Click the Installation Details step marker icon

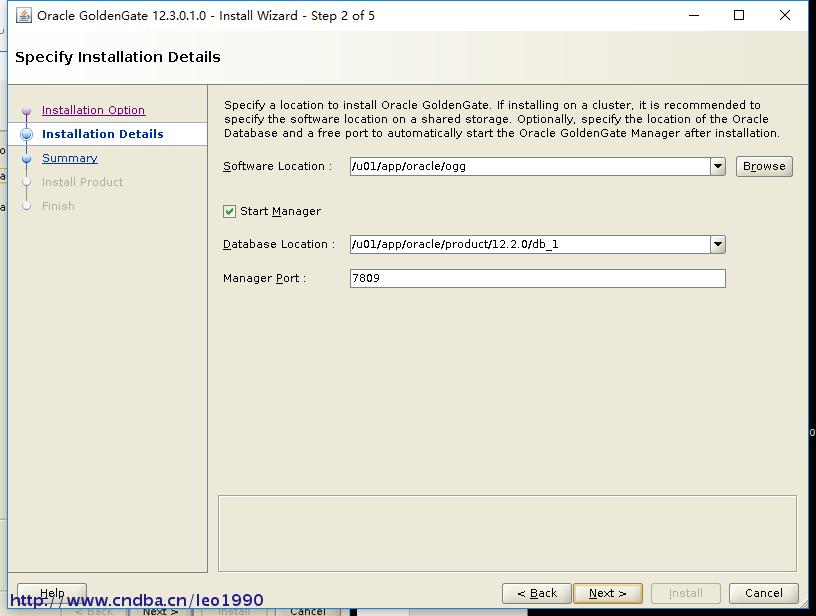coord(27,134)
